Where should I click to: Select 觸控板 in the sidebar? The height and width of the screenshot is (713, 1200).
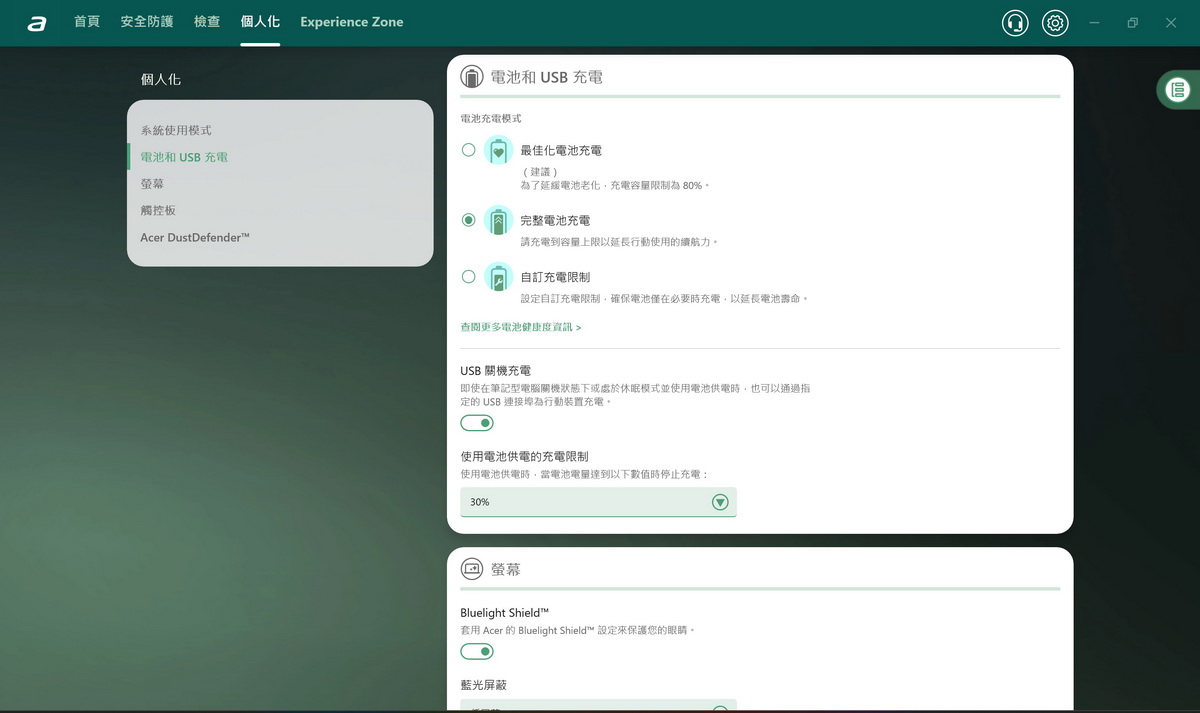(x=158, y=211)
